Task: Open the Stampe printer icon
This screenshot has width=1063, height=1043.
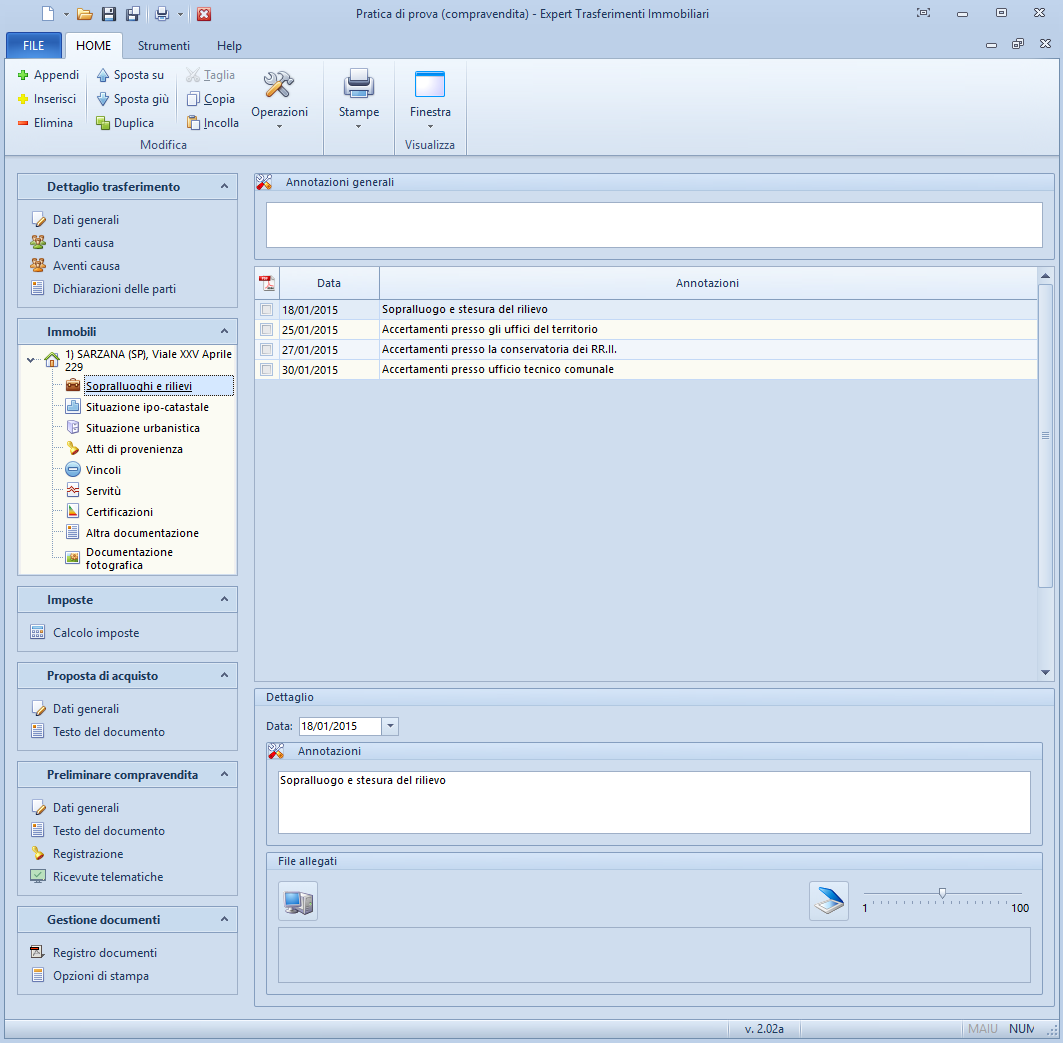Action: pyautogui.click(x=358, y=85)
